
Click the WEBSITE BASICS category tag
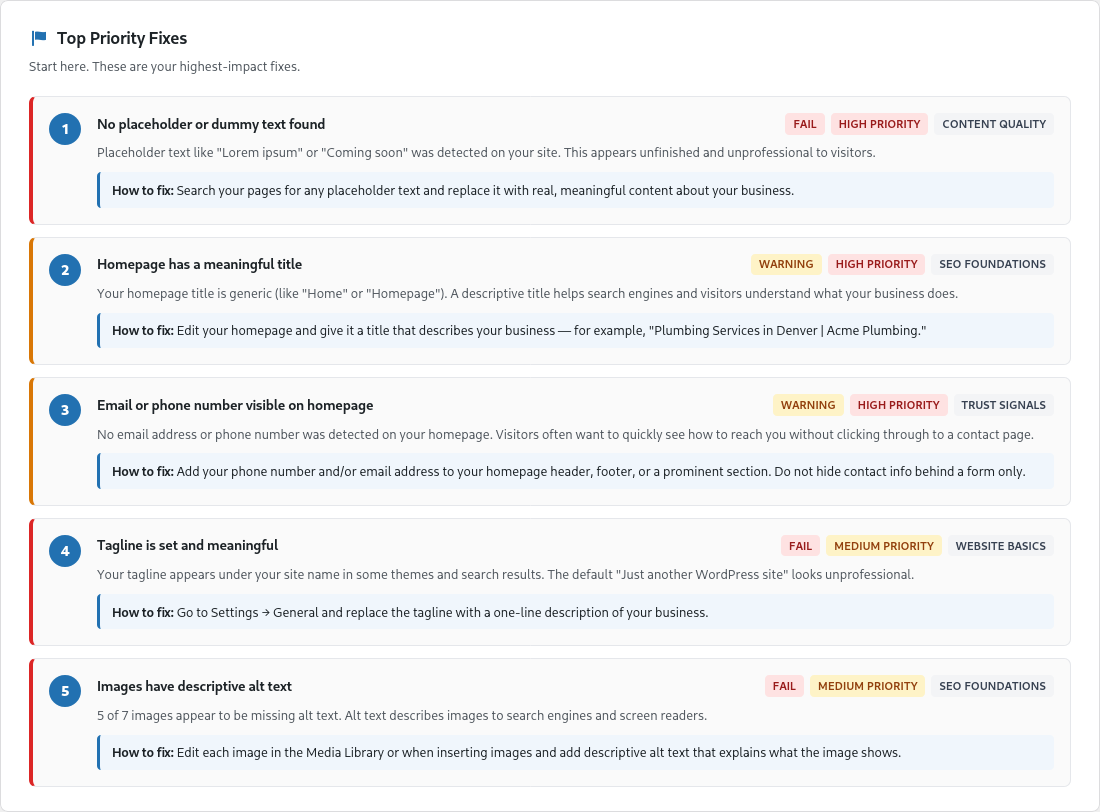click(x=1000, y=546)
